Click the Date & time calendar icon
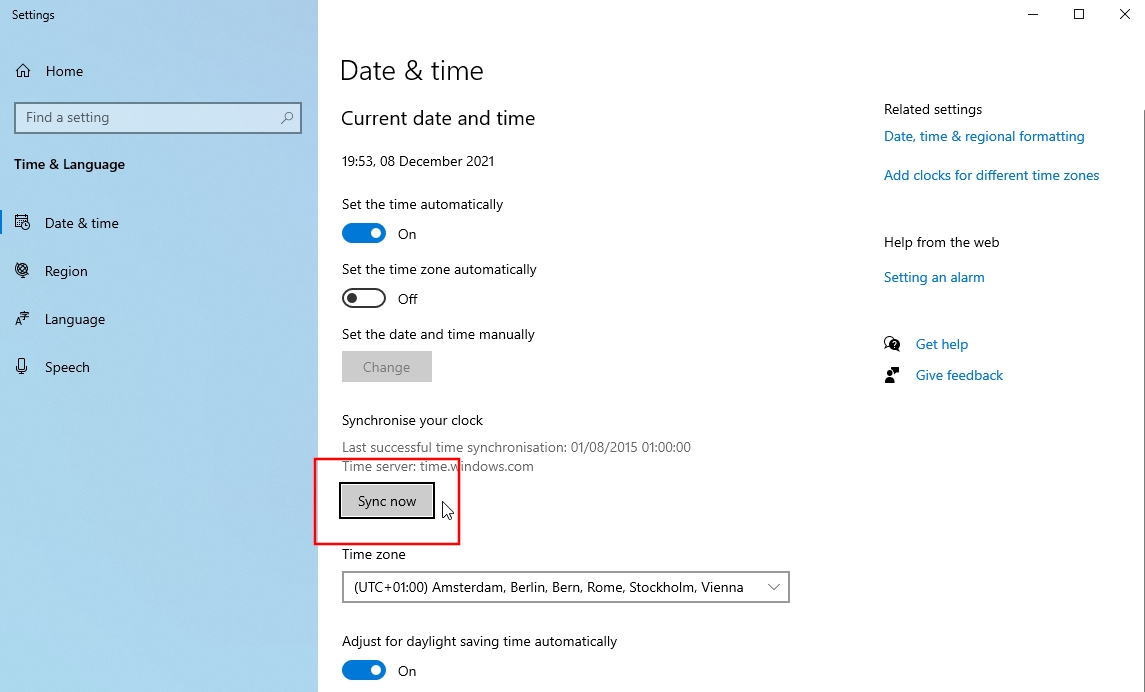 [x=23, y=223]
